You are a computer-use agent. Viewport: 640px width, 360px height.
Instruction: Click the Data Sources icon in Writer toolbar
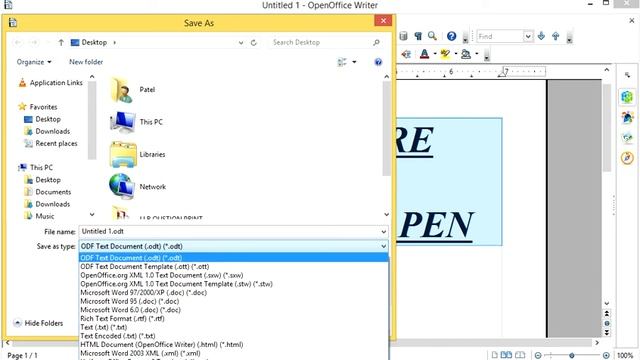point(403,36)
